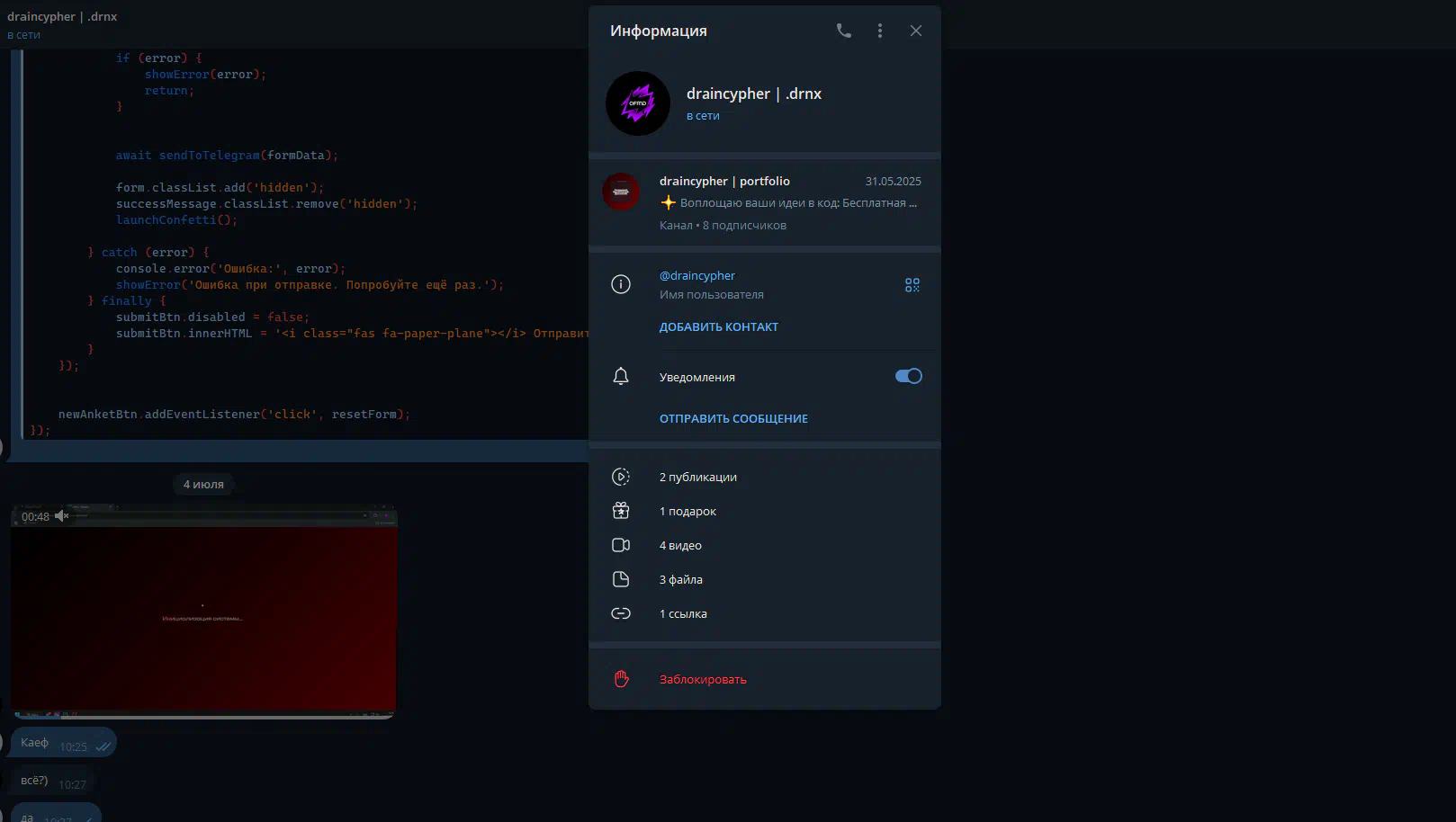This screenshot has height=822, width=1456.
Task: Click the video camera icon
Action: [x=621, y=545]
